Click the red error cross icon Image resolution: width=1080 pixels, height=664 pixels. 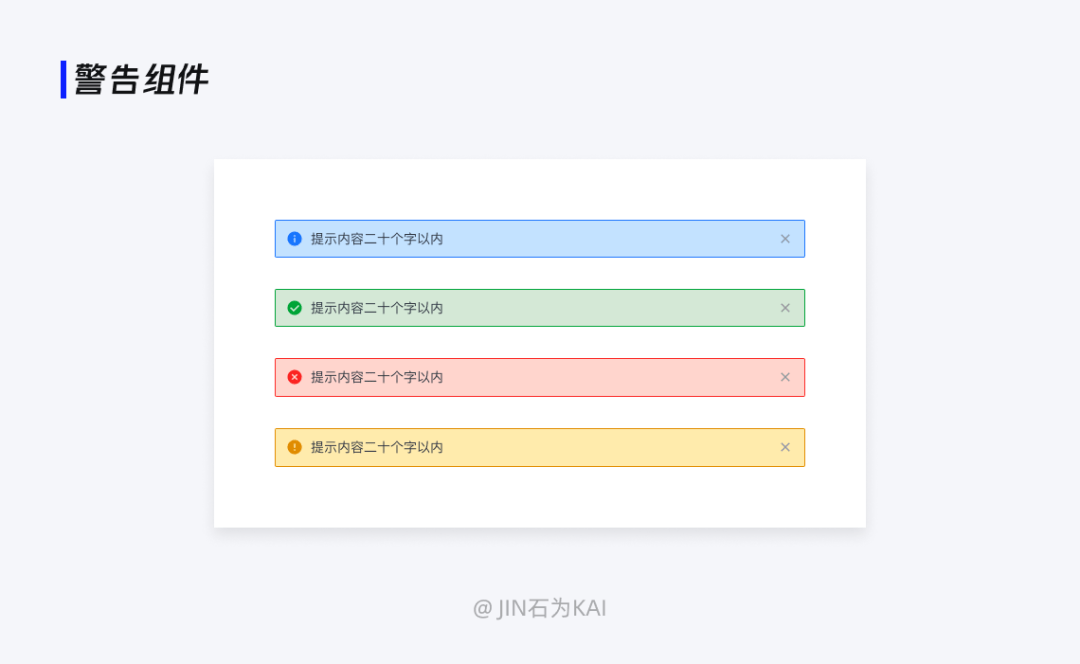[x=294, y=377]
